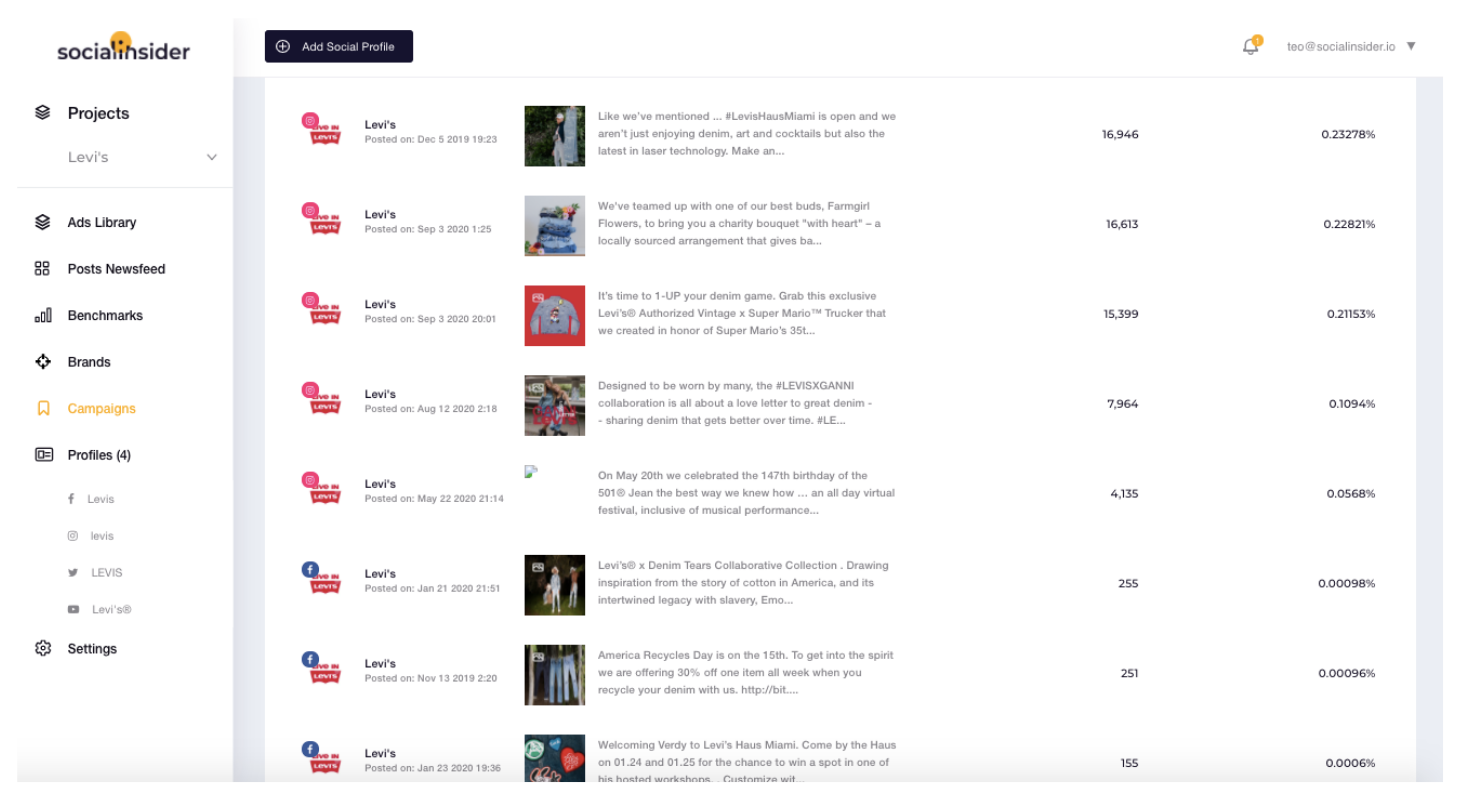Screen dimensions: 1460x800
Task: Click the Twitter icon beside LEVIS profile
Action: click(72, 573)
